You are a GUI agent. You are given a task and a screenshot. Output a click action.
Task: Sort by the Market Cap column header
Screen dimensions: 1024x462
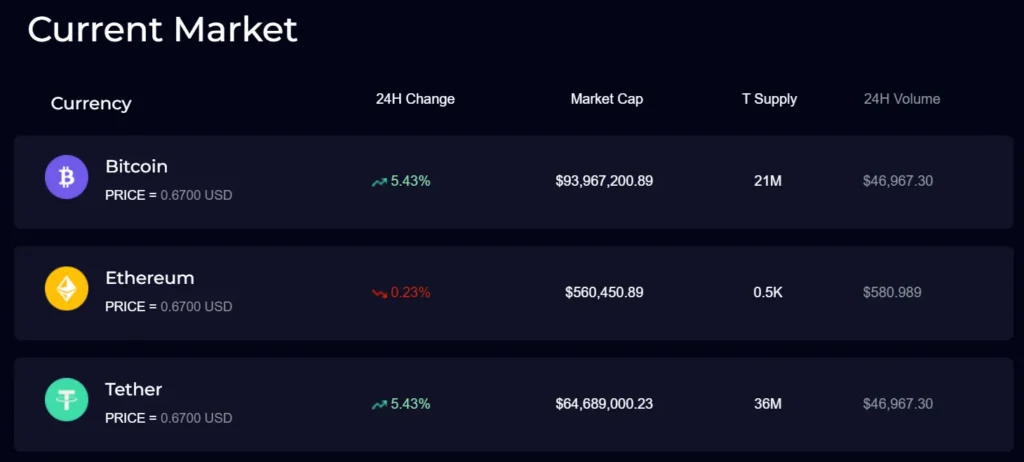[607, 99]
